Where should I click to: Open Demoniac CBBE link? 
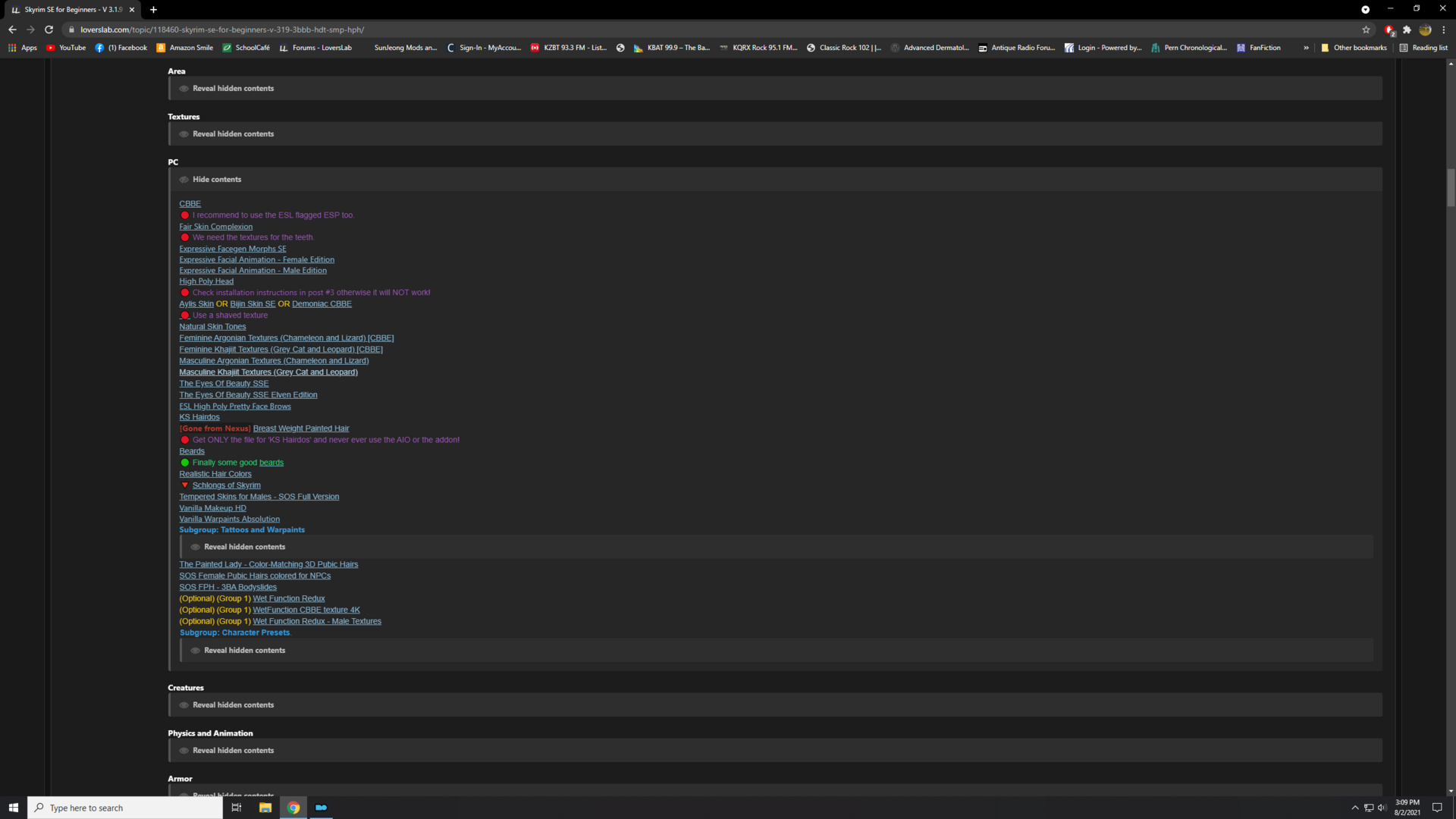(x=322, y=304)
